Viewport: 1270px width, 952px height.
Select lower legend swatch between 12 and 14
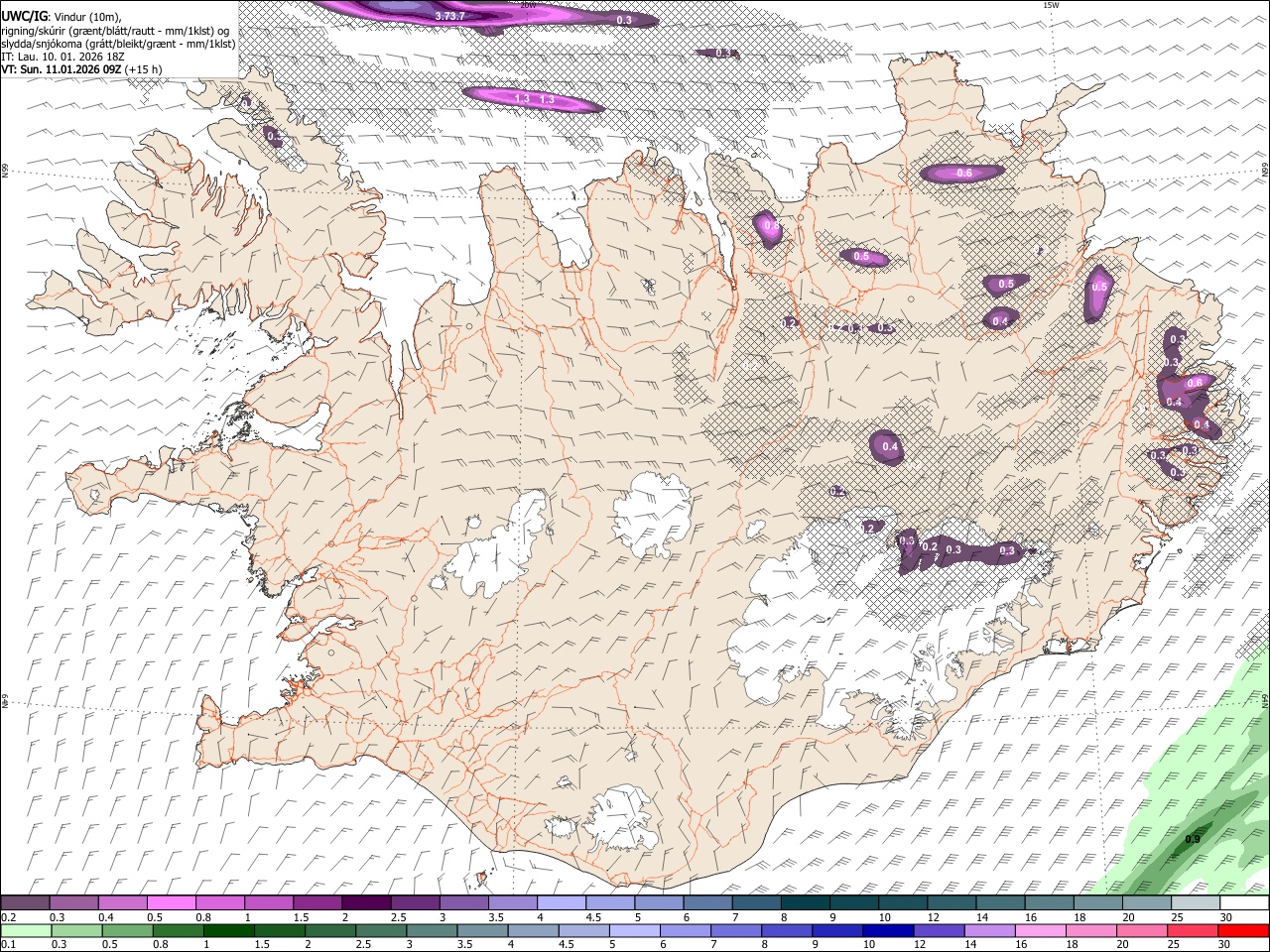(940, 930)
